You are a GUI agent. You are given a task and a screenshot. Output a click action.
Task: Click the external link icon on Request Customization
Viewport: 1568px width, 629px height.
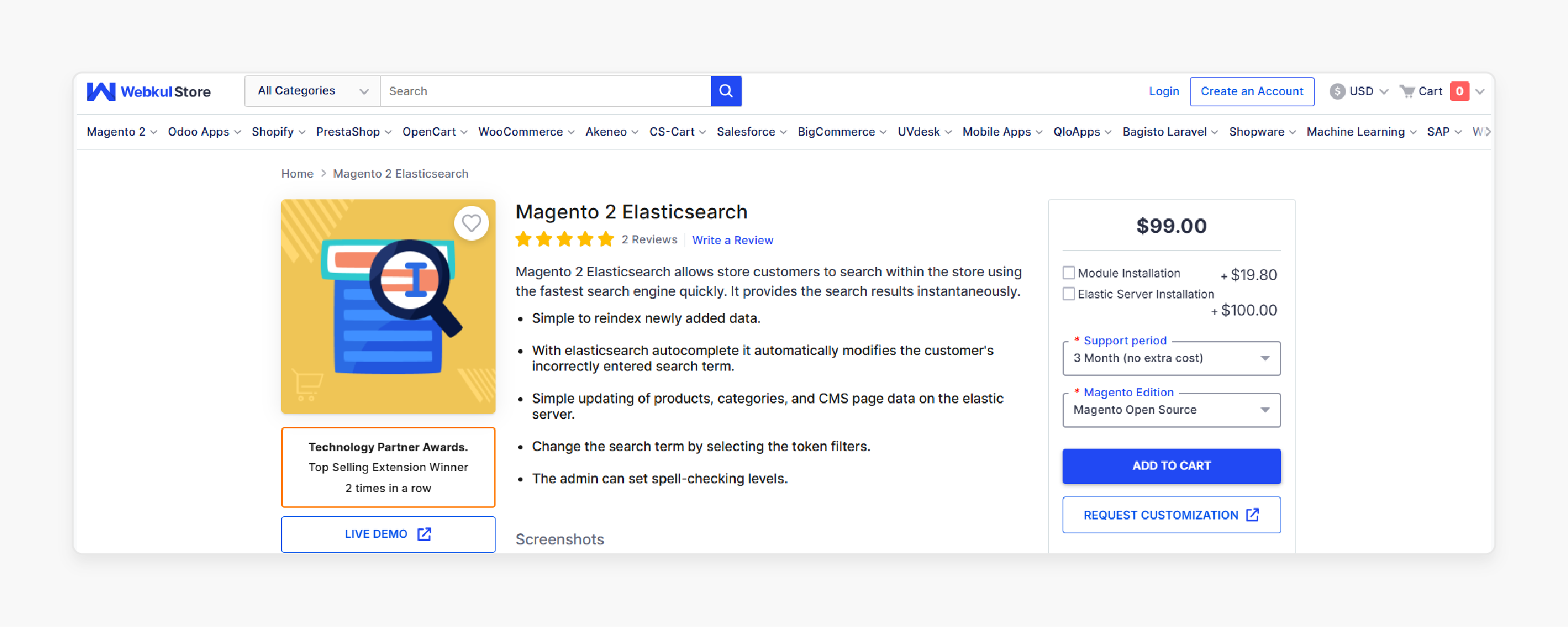(1252, 515)
